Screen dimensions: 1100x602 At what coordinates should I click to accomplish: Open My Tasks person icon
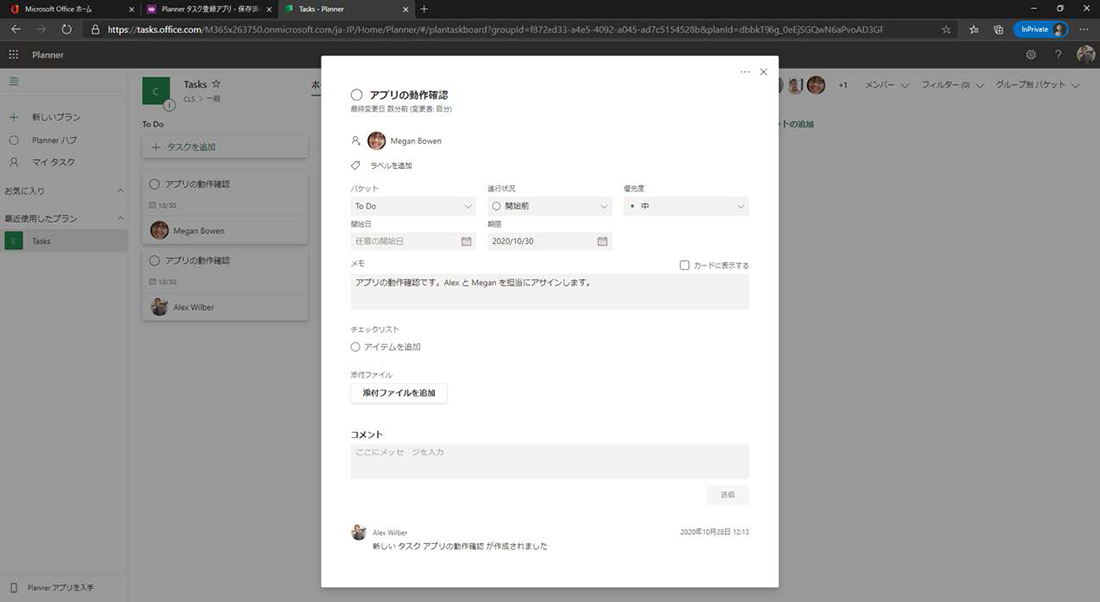pyautogui.click(x=13, y=162)
